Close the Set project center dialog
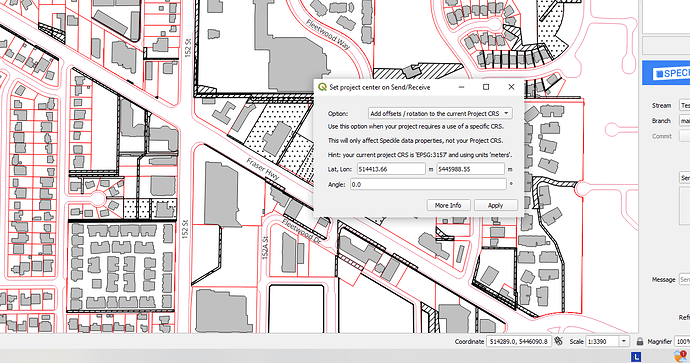The image size is (690, 363). 511,87
